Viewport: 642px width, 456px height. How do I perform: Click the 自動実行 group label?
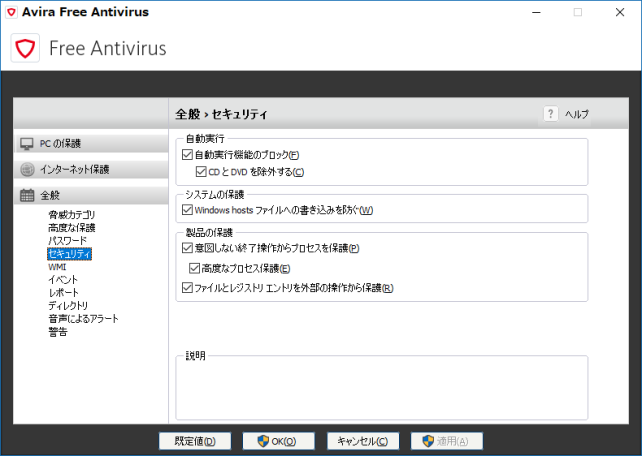click(x=205, y=139)
